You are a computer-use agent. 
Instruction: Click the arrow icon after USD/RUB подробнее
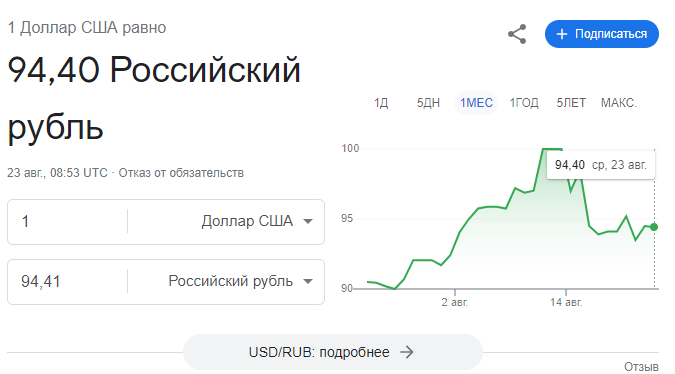407,352
